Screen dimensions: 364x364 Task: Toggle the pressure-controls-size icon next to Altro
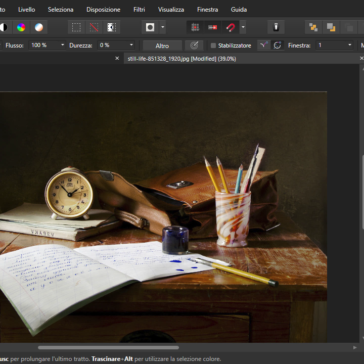point(194,45)
